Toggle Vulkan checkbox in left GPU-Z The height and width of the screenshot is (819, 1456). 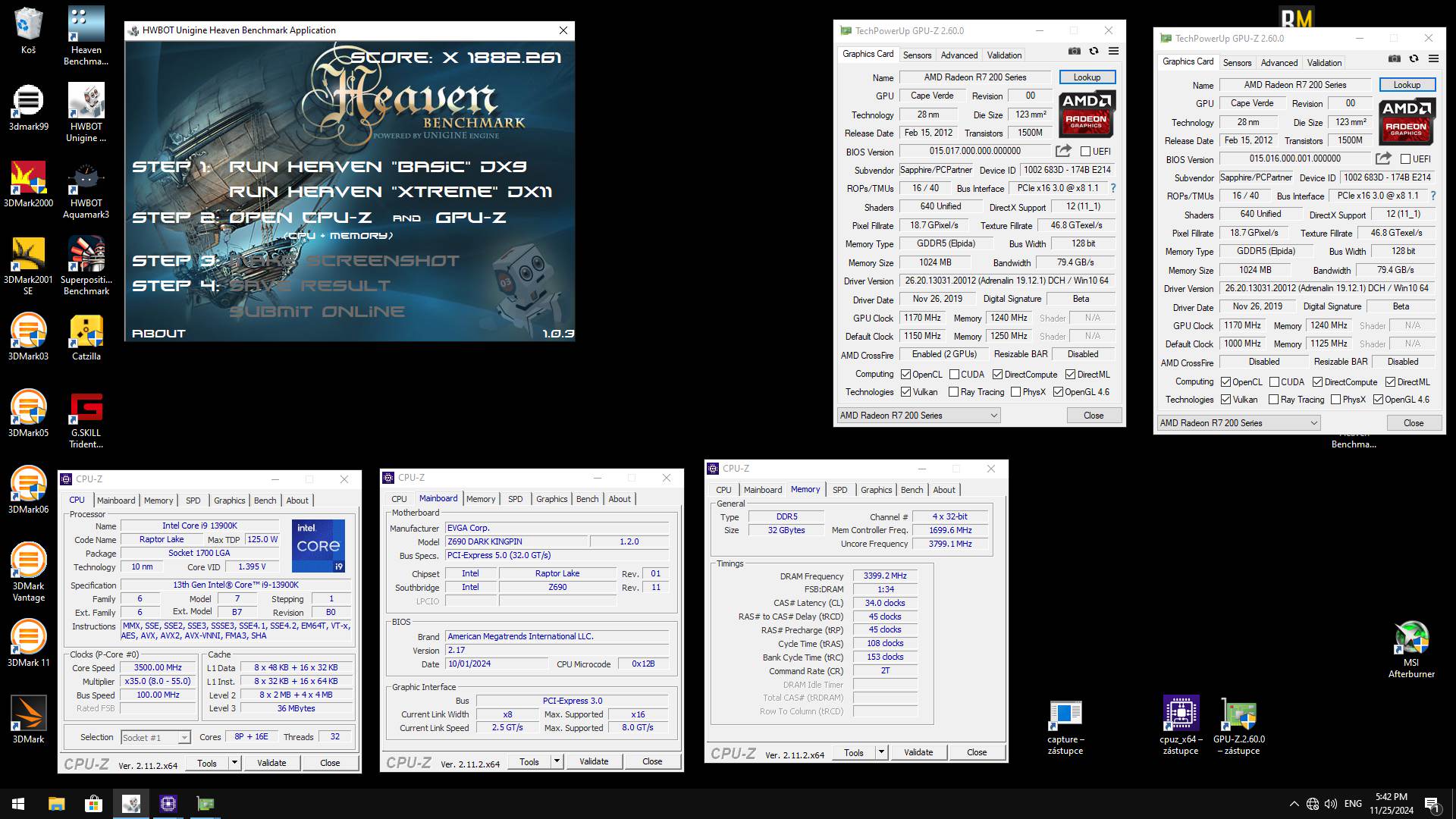[x=905, y=392]
